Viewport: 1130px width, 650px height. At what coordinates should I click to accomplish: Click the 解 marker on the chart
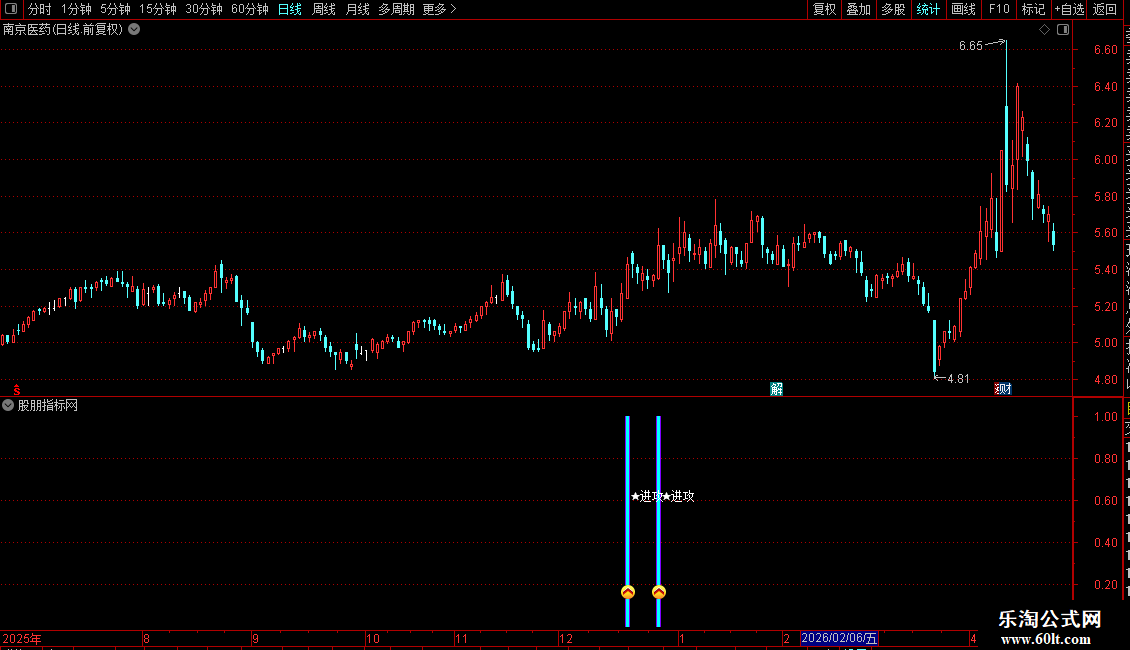click(776, 389)
